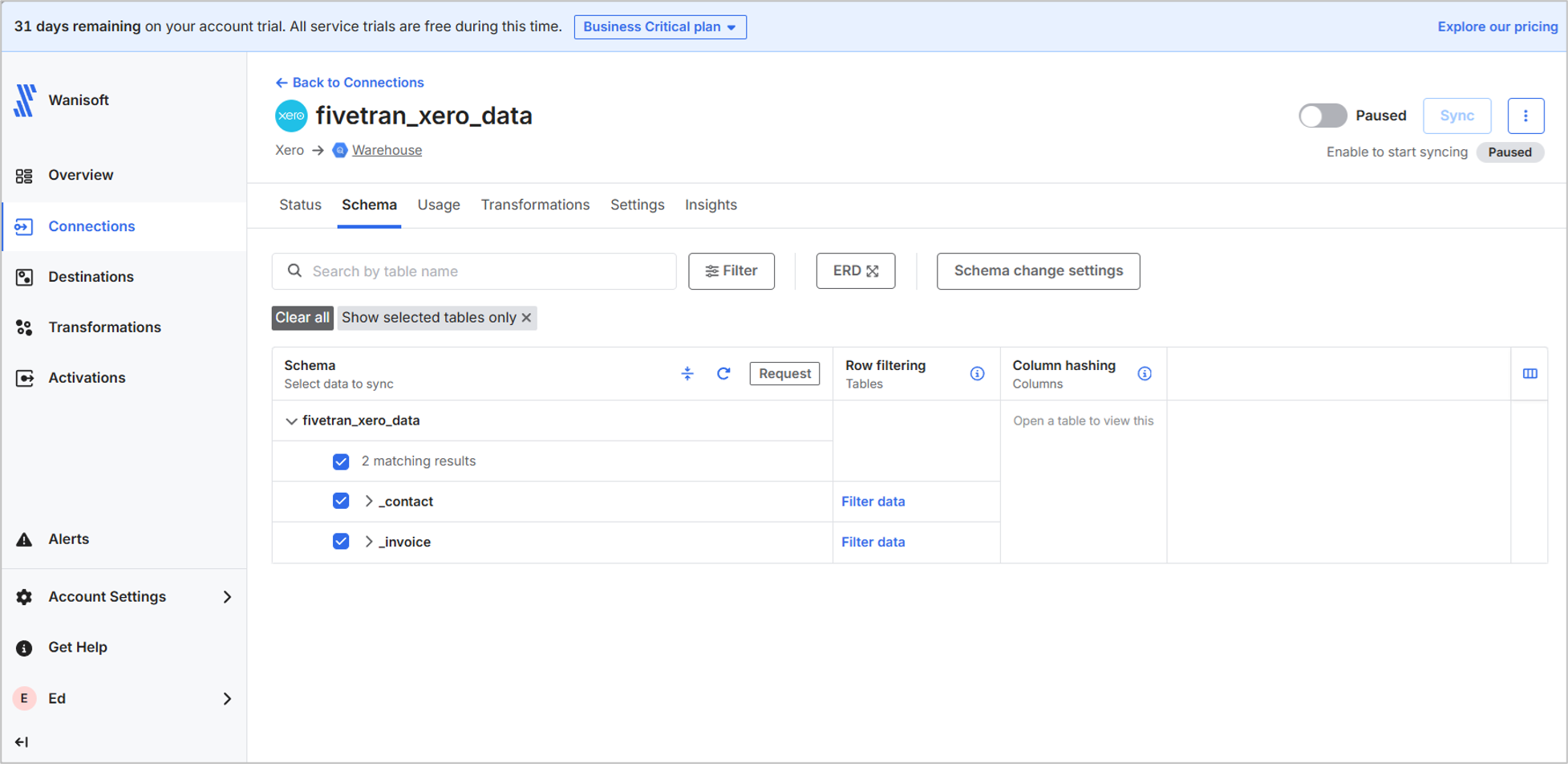The width and height of the screenshot is (1568, 764).
Task: Open the ERD diagram view
Action: click(x=856, y=271)
